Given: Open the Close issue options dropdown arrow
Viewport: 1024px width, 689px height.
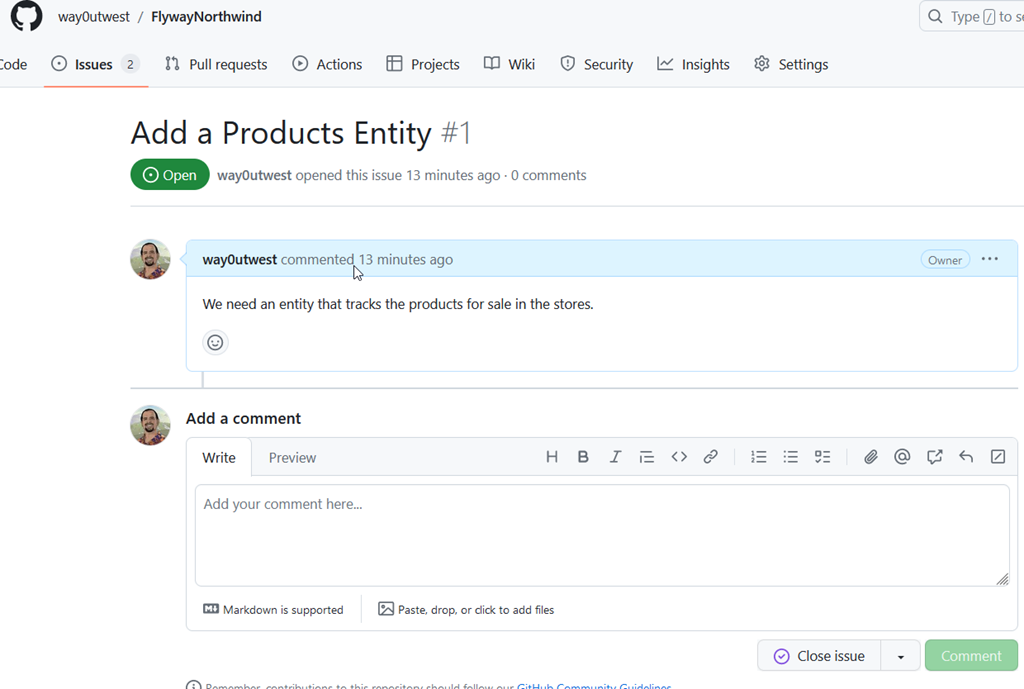Looking at the screenshot, I should 901,657.
